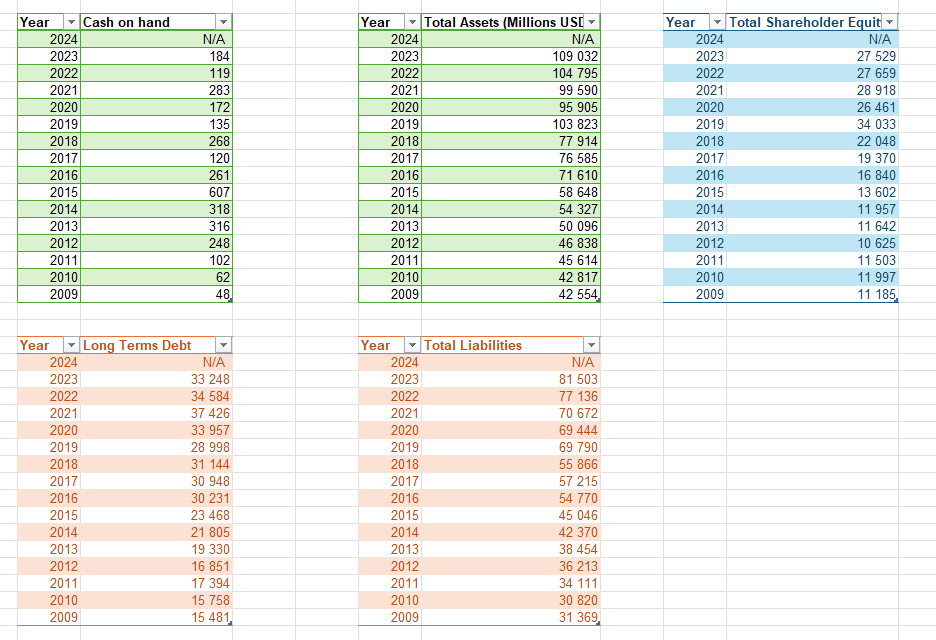Expand the Long Terms Debt filter dropdown
Screen dimensions: 936x640
coord(223,345)
